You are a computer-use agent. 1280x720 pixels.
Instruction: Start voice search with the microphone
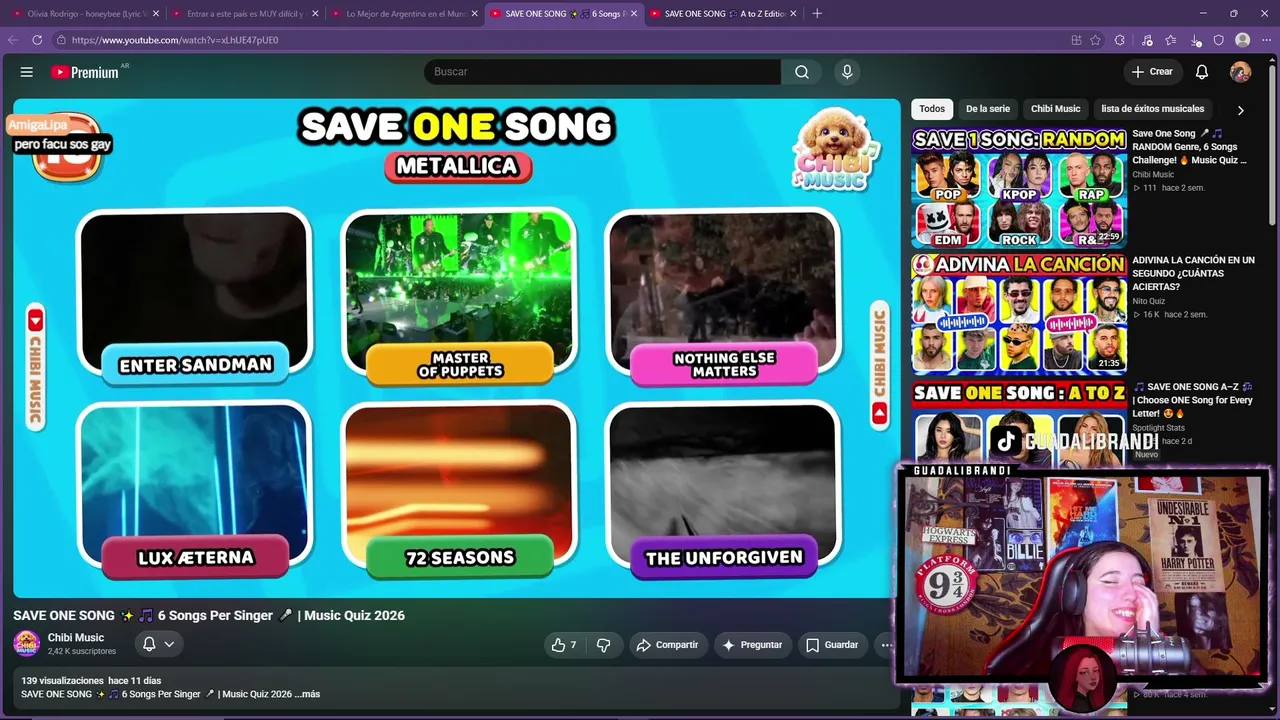pyautogui.click(x=847, y=72)
